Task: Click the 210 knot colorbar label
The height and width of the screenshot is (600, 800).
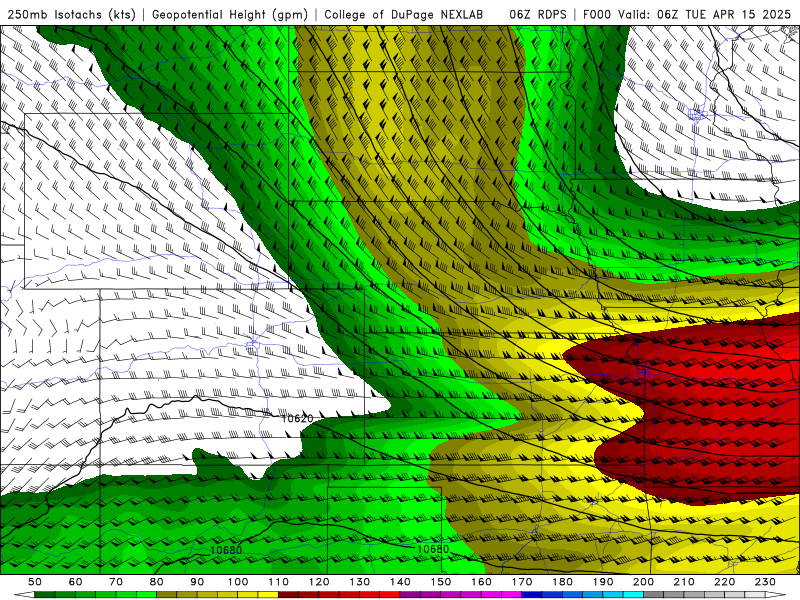Action: tap(684, 582)
